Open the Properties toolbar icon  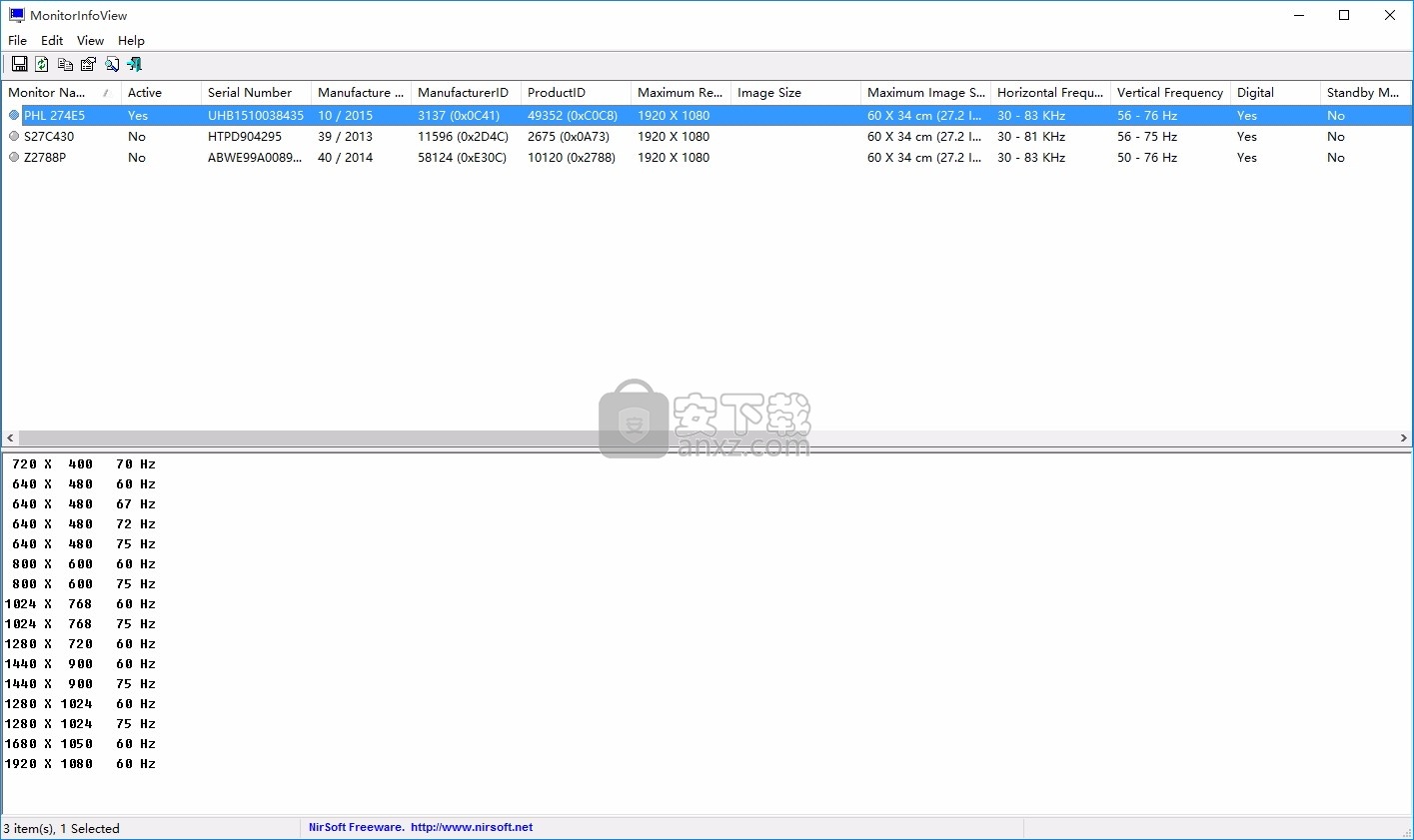pyautogui.click(x=88, y=64)
